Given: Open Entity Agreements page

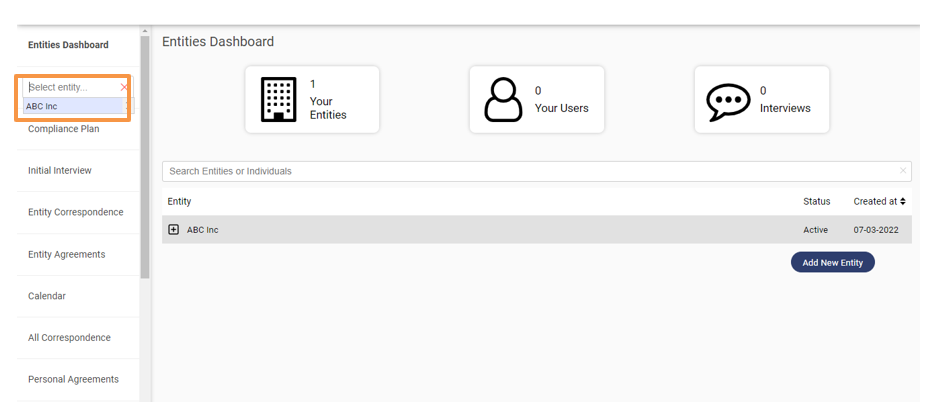Looking at the screenshot, I should tap(66, 255).
